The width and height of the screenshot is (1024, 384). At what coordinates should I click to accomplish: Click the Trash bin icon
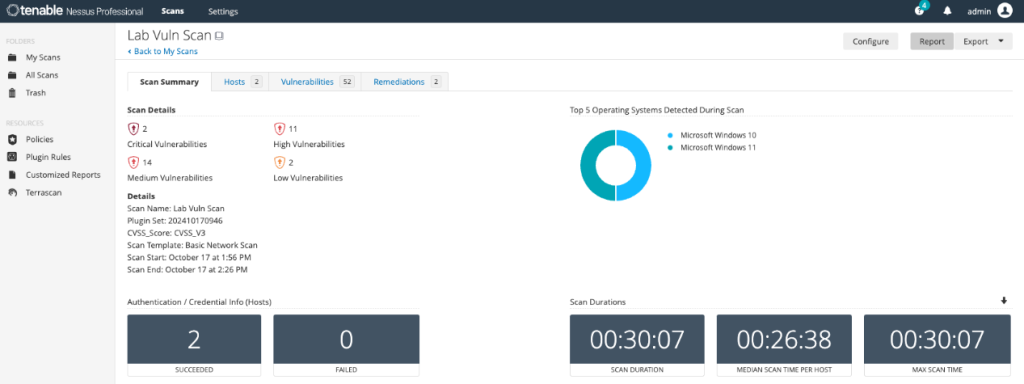(x=12, y=93)
